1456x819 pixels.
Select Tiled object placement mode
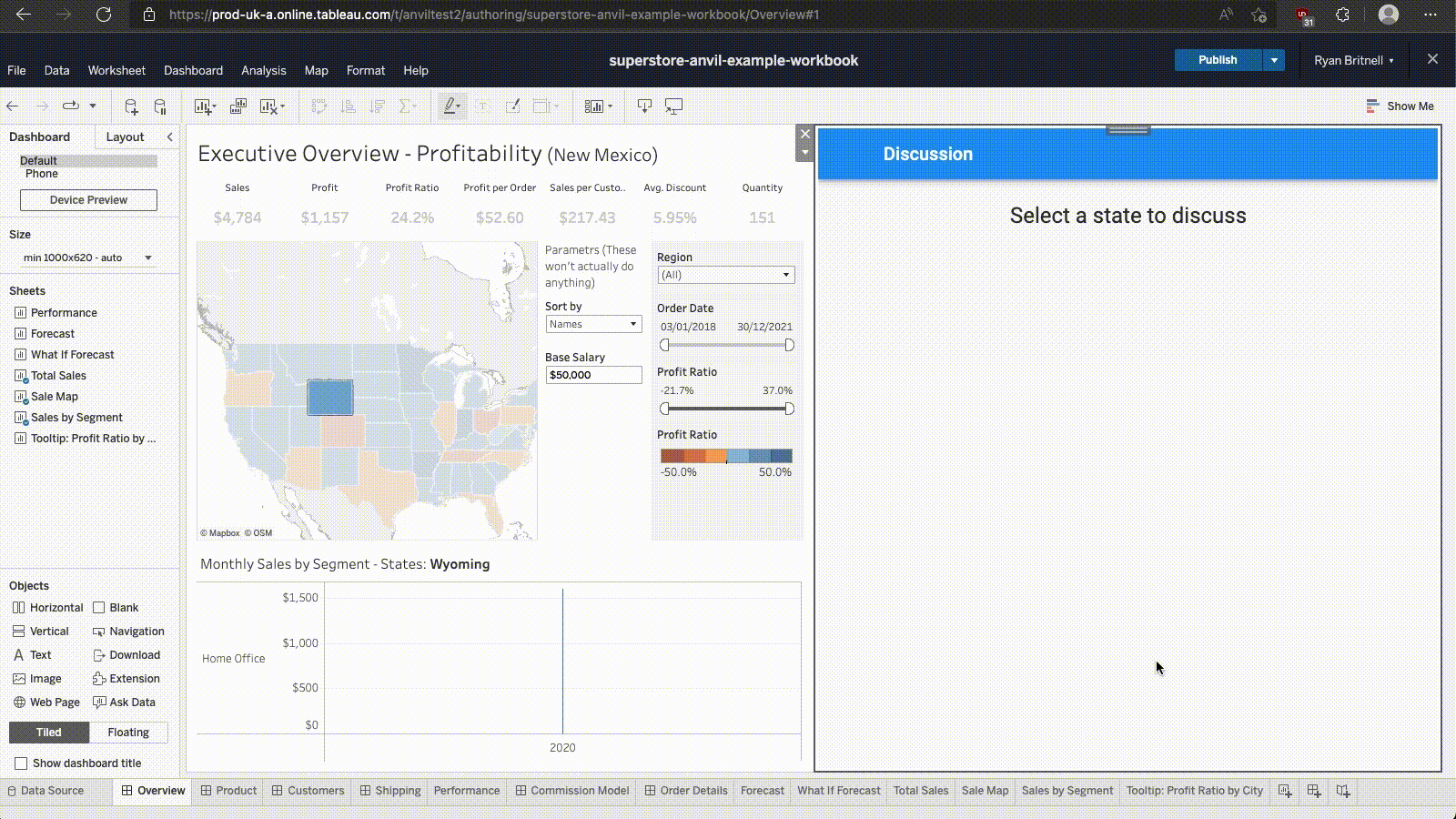(49, 733)
